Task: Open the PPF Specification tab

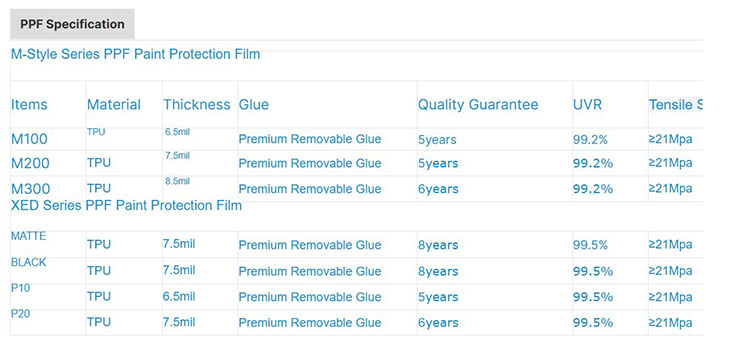Action: click(x=72, y=24)
